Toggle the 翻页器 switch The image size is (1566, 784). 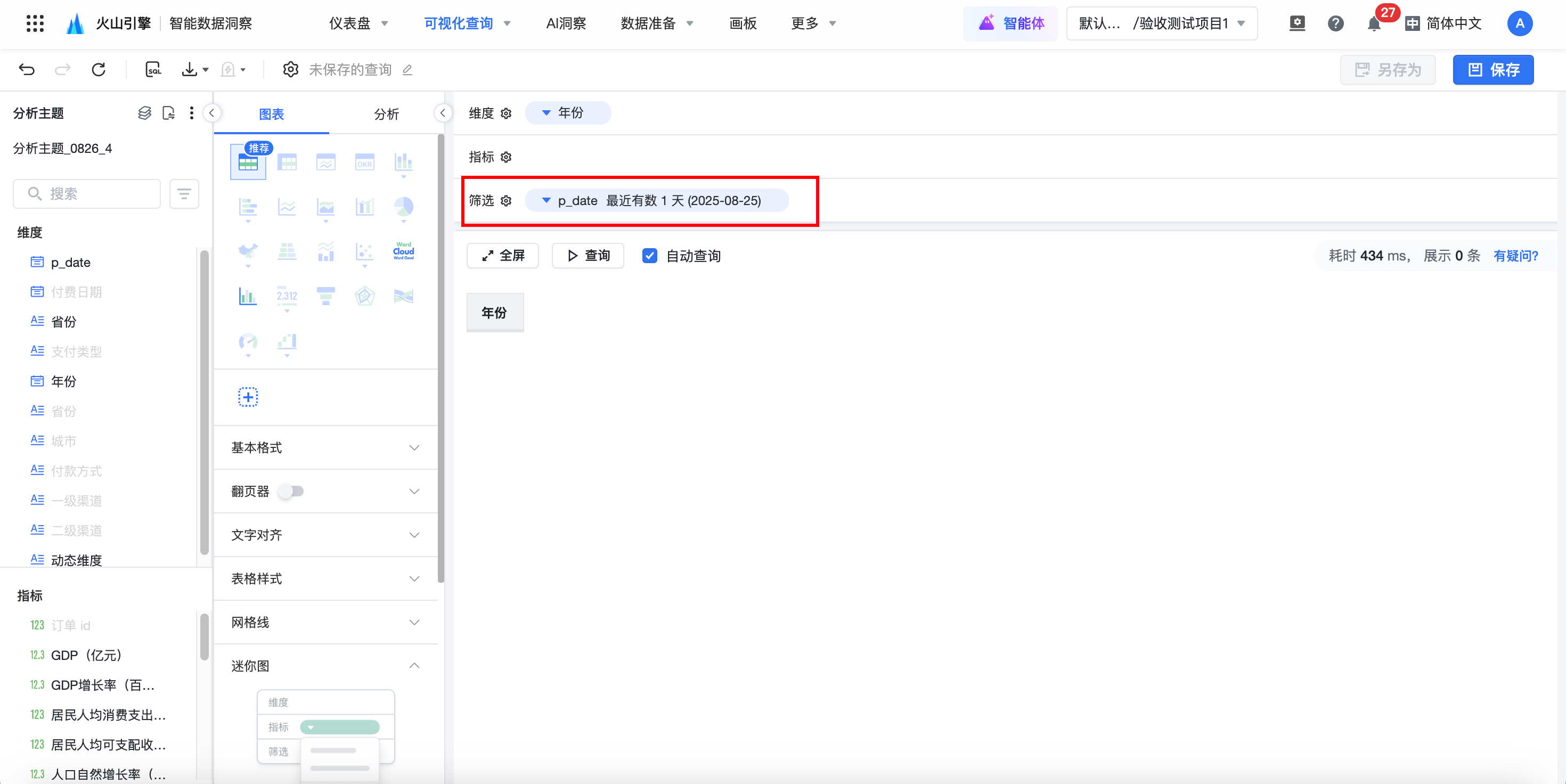291,491
